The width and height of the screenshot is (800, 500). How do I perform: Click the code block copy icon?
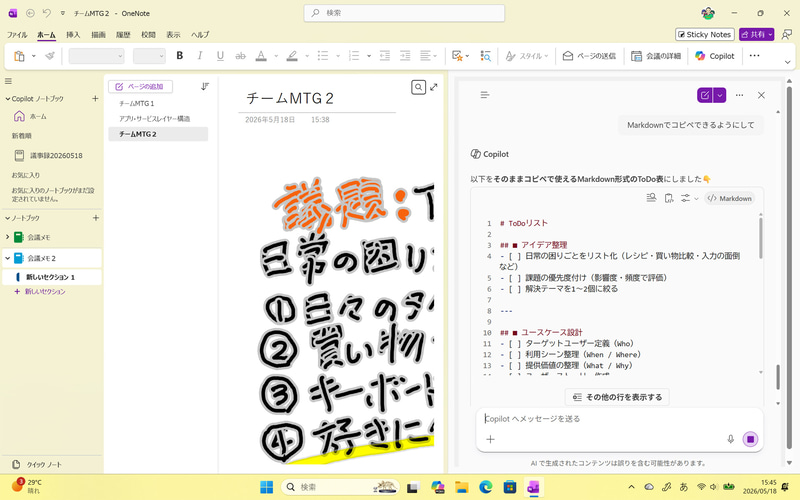(669, 198)
